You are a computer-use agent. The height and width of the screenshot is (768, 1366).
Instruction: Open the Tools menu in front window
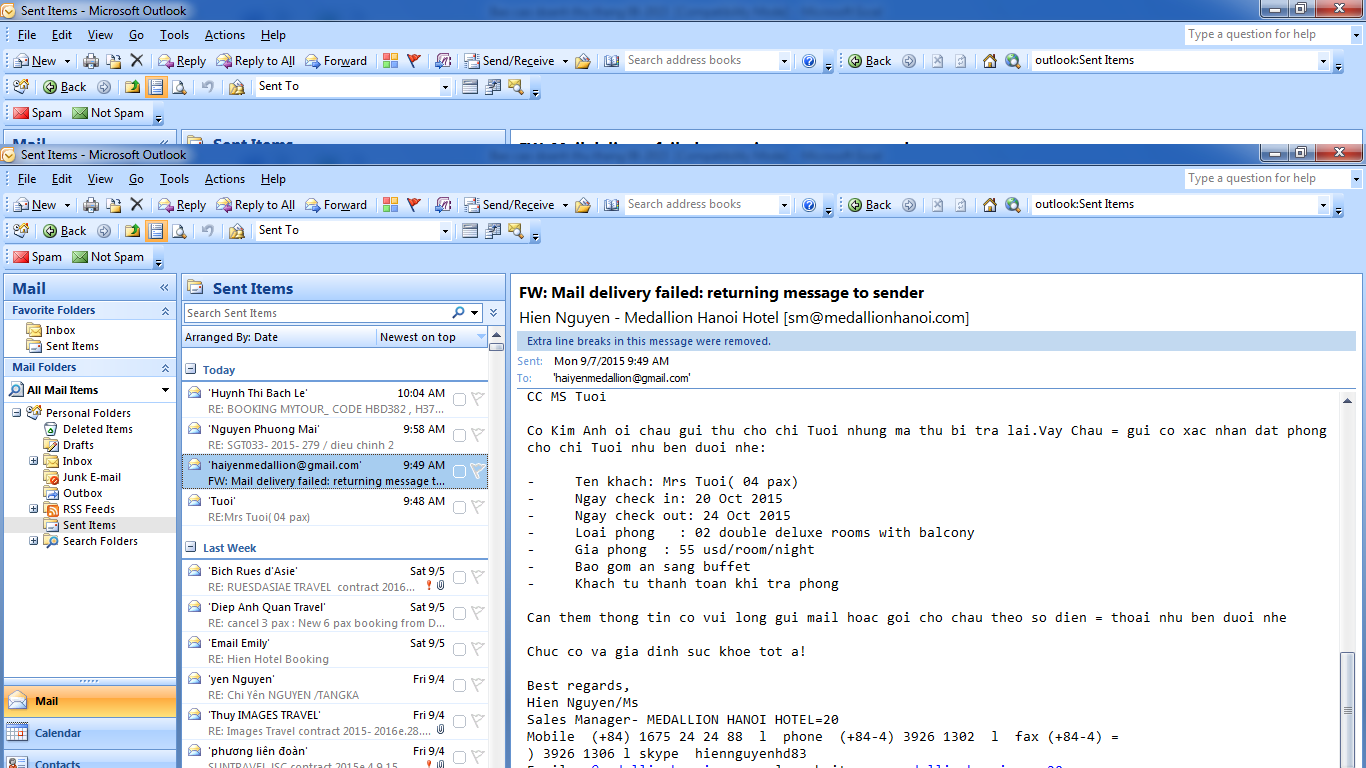(x=174, y=179)
